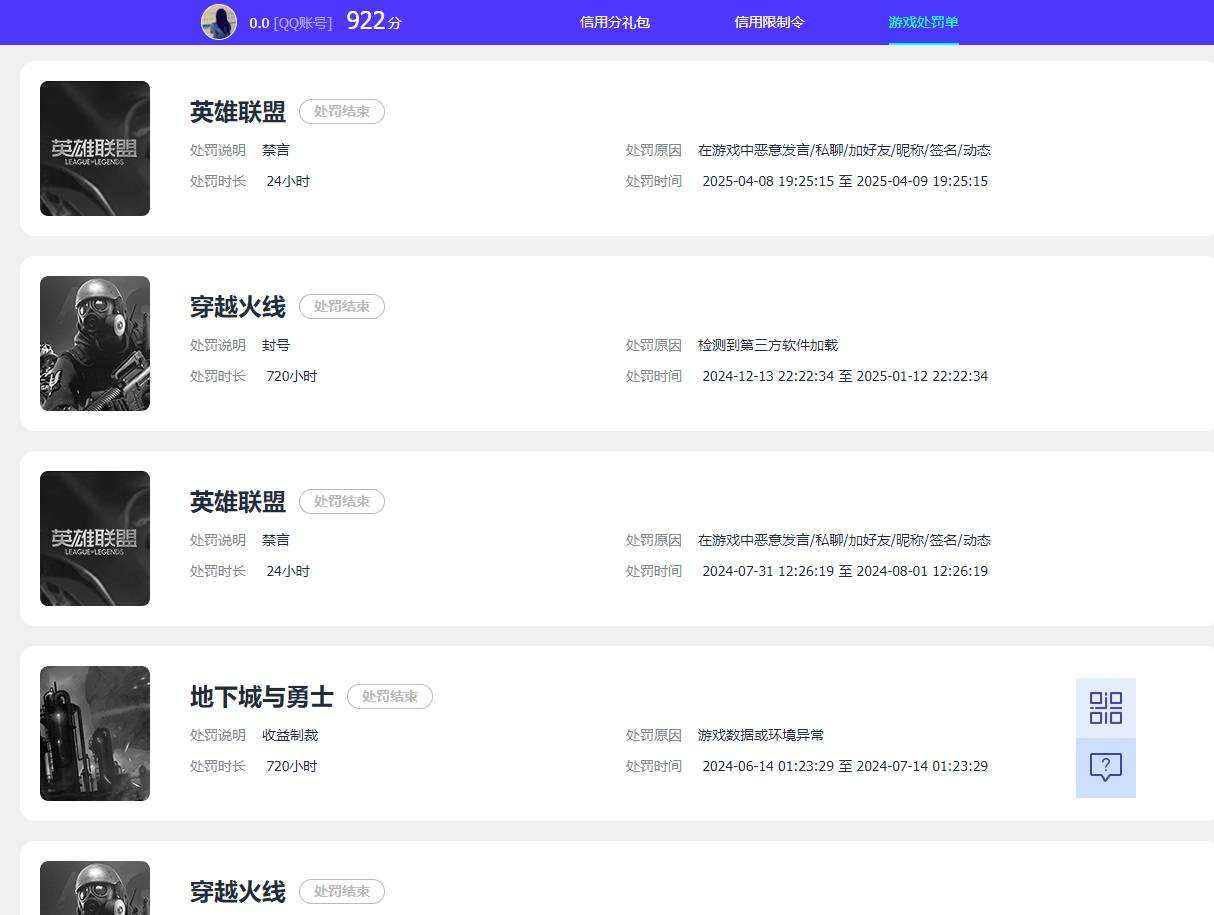The image size is (1214, 915).
Task: Click 处罚结束 badge on 封号 穿越火线 record
Action: click(x=342, y=306)
